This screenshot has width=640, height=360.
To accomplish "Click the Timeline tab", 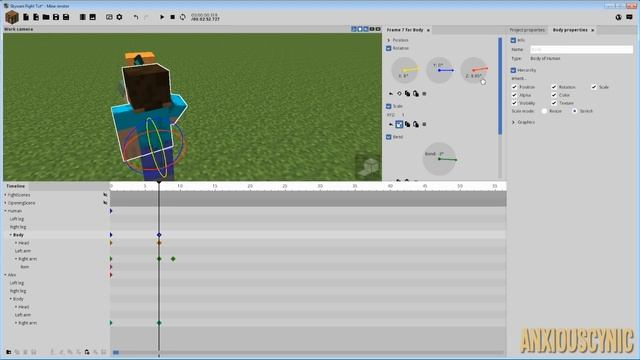I will 16,186.
